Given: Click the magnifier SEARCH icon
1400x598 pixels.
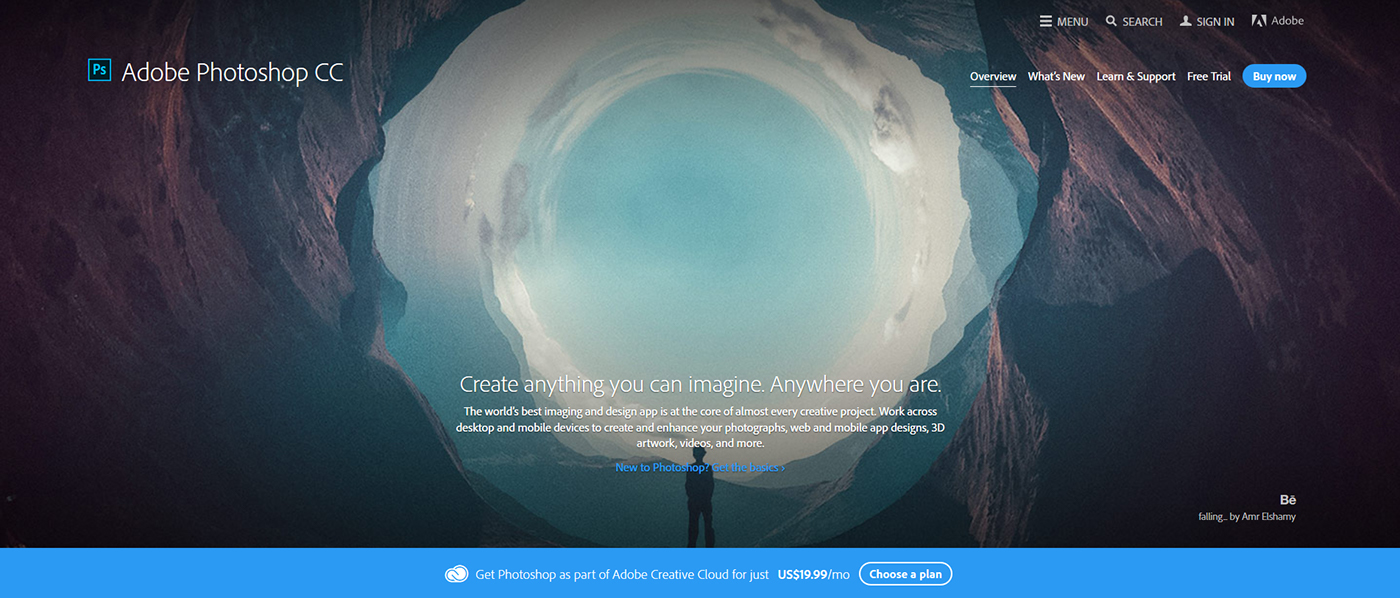Looking at the screenshot, I should (1111, 21).
